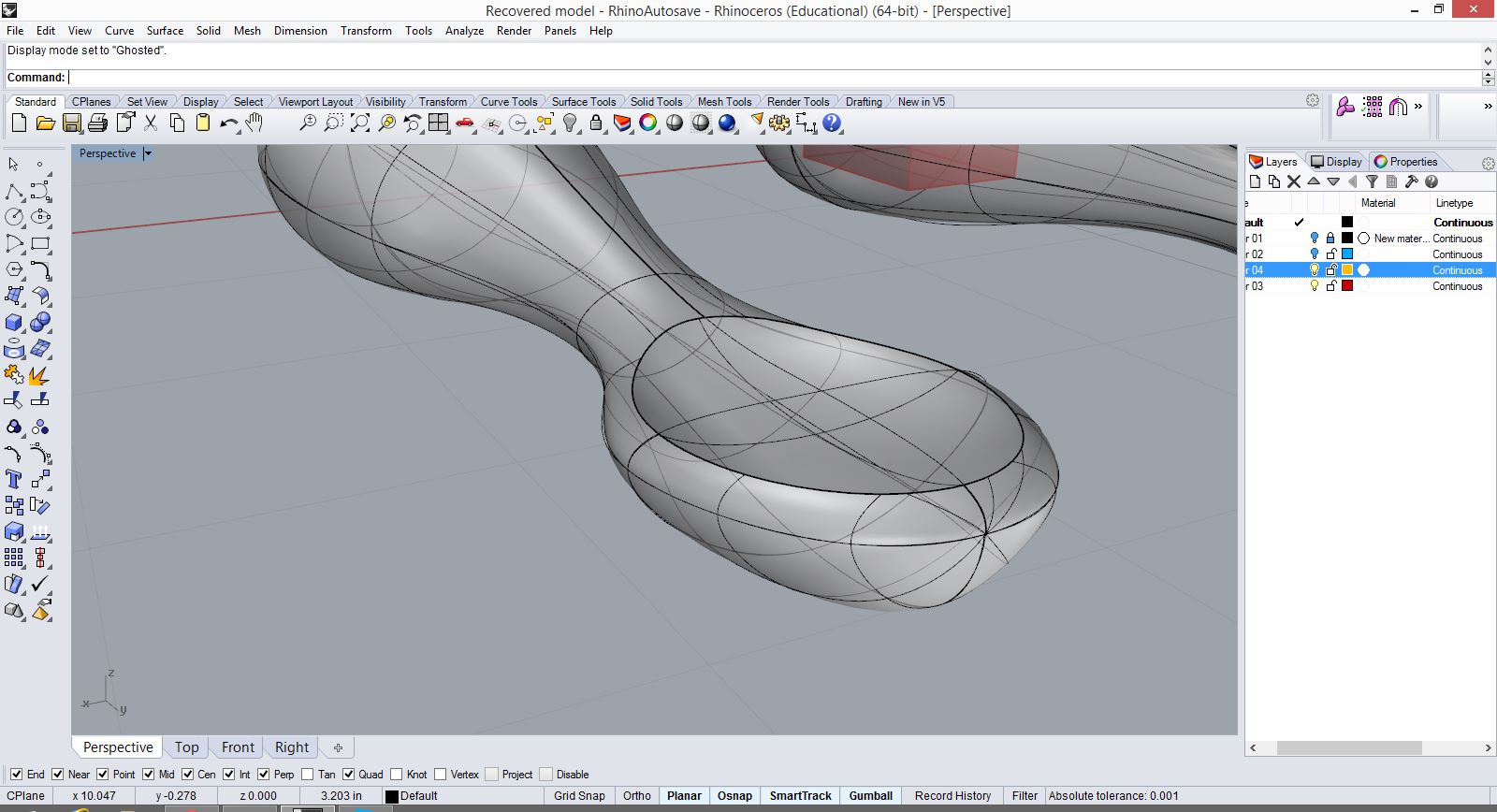
Task: Select the Box solid tool
Action: (x=14, y=323)
